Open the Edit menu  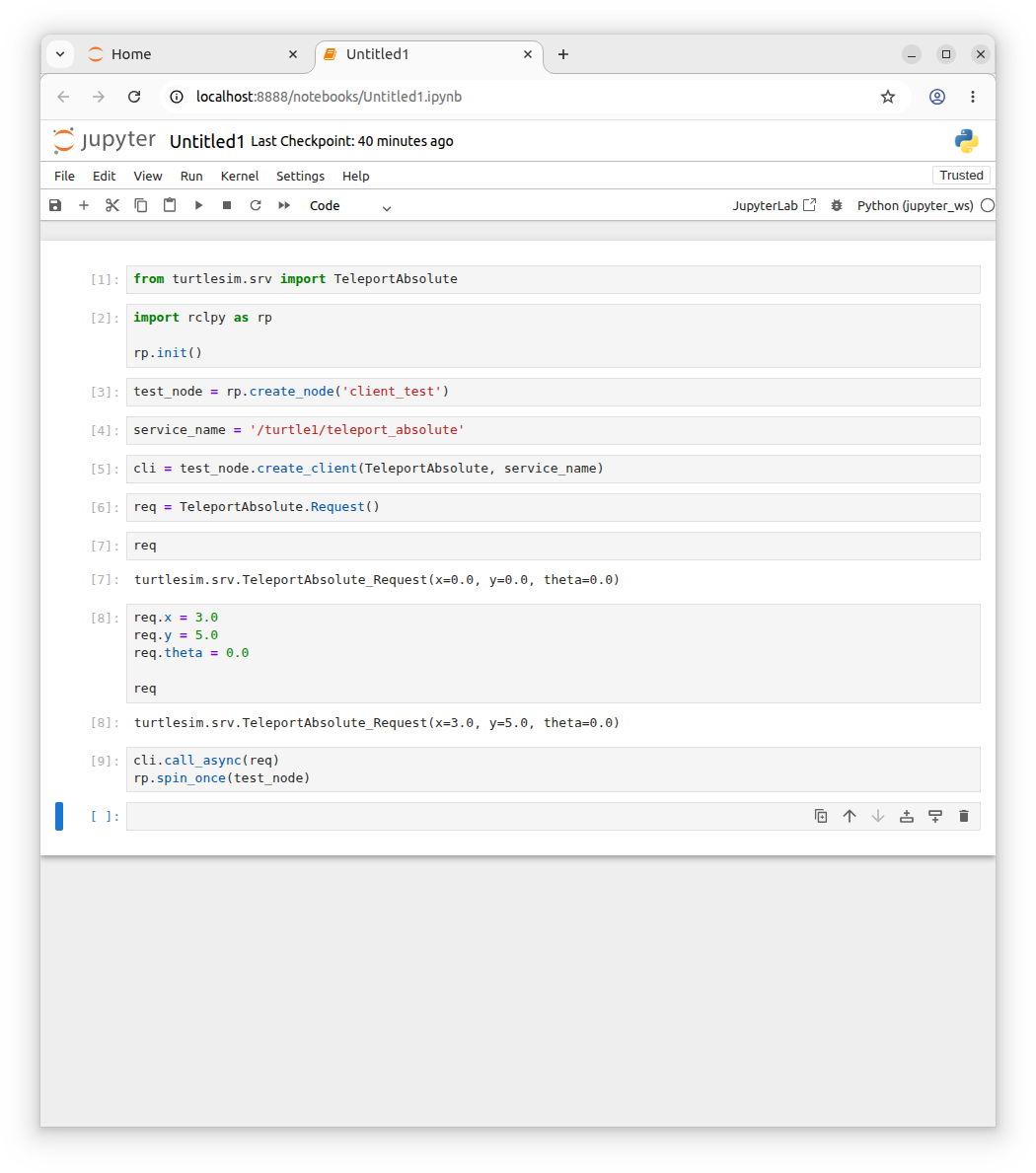click(x=104, y=176)
